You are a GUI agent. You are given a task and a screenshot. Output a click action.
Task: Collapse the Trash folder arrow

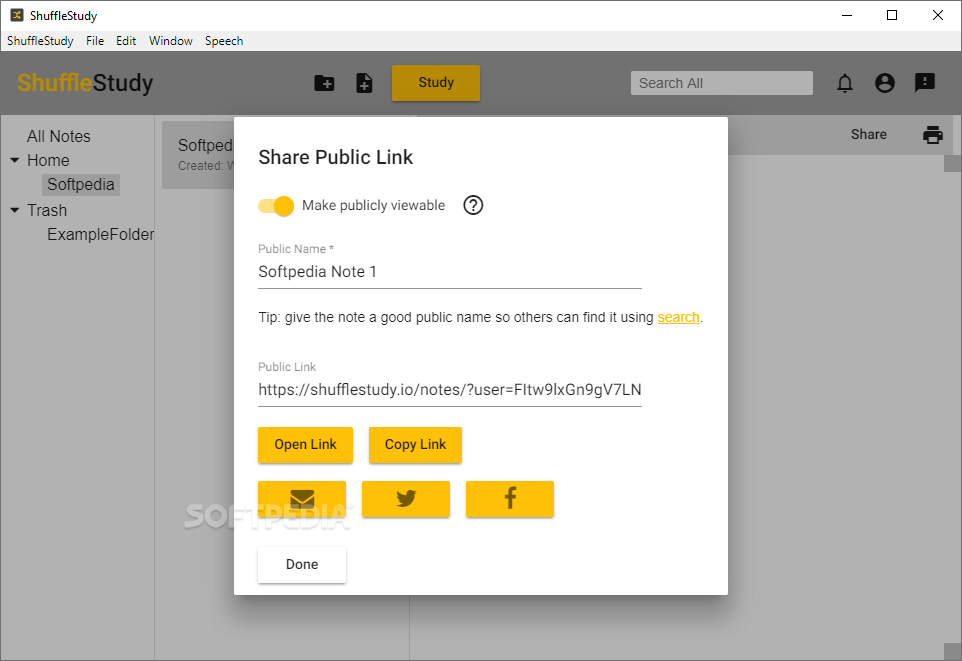pyautogui.click(x=15, y=210)
